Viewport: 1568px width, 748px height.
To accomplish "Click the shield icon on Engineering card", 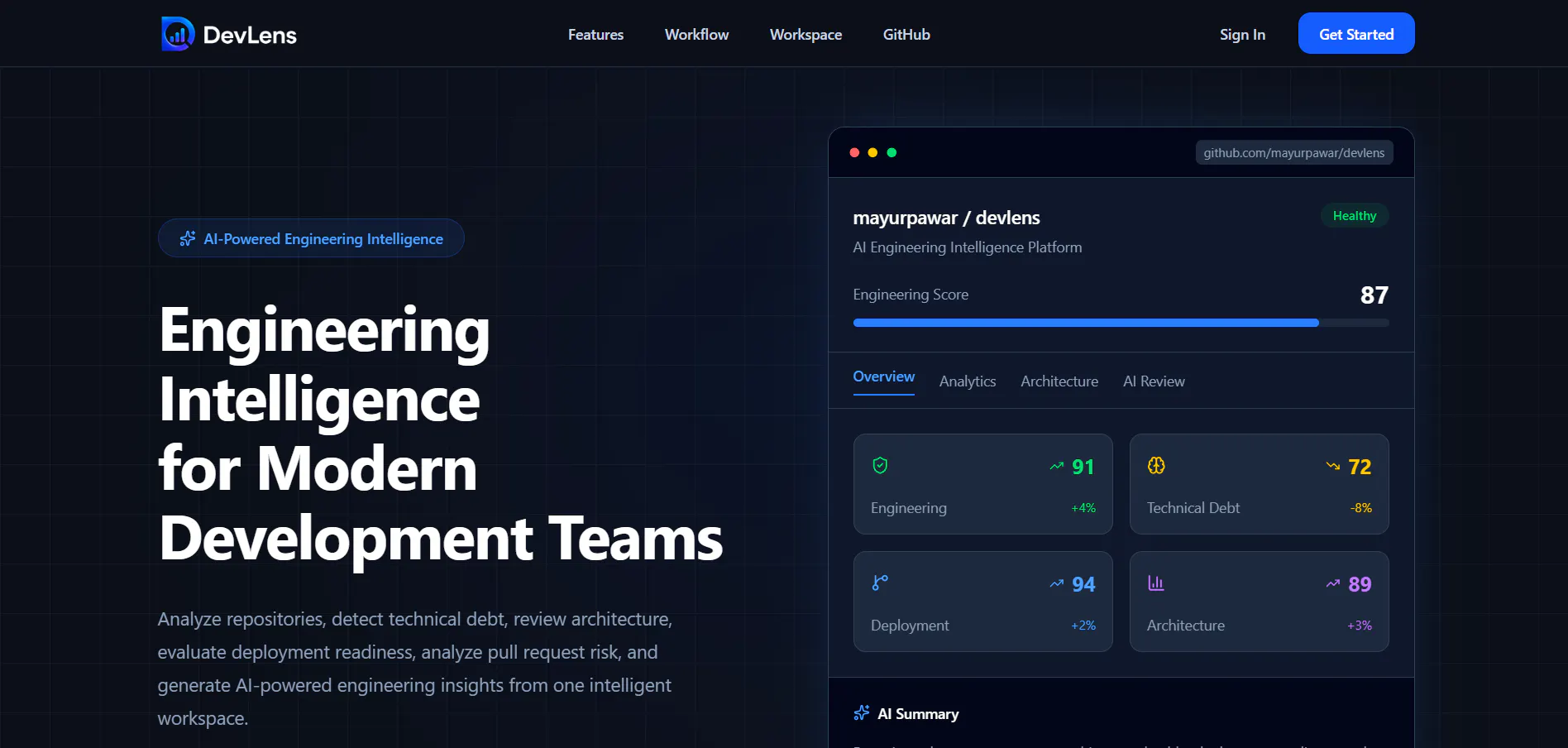I will coord(880,466).
